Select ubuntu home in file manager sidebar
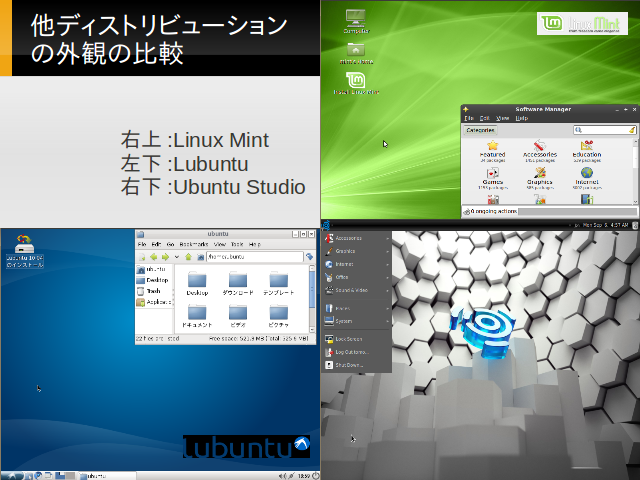This screenshot has width=640, height=480. tap(154, 269)
